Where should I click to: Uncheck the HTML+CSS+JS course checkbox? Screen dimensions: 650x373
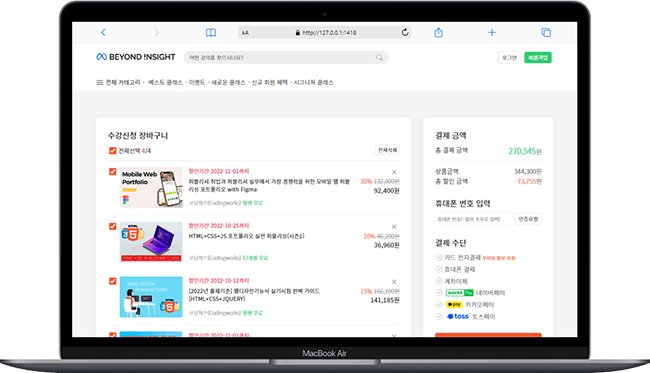pyautogui.click(x=112, y=226)
